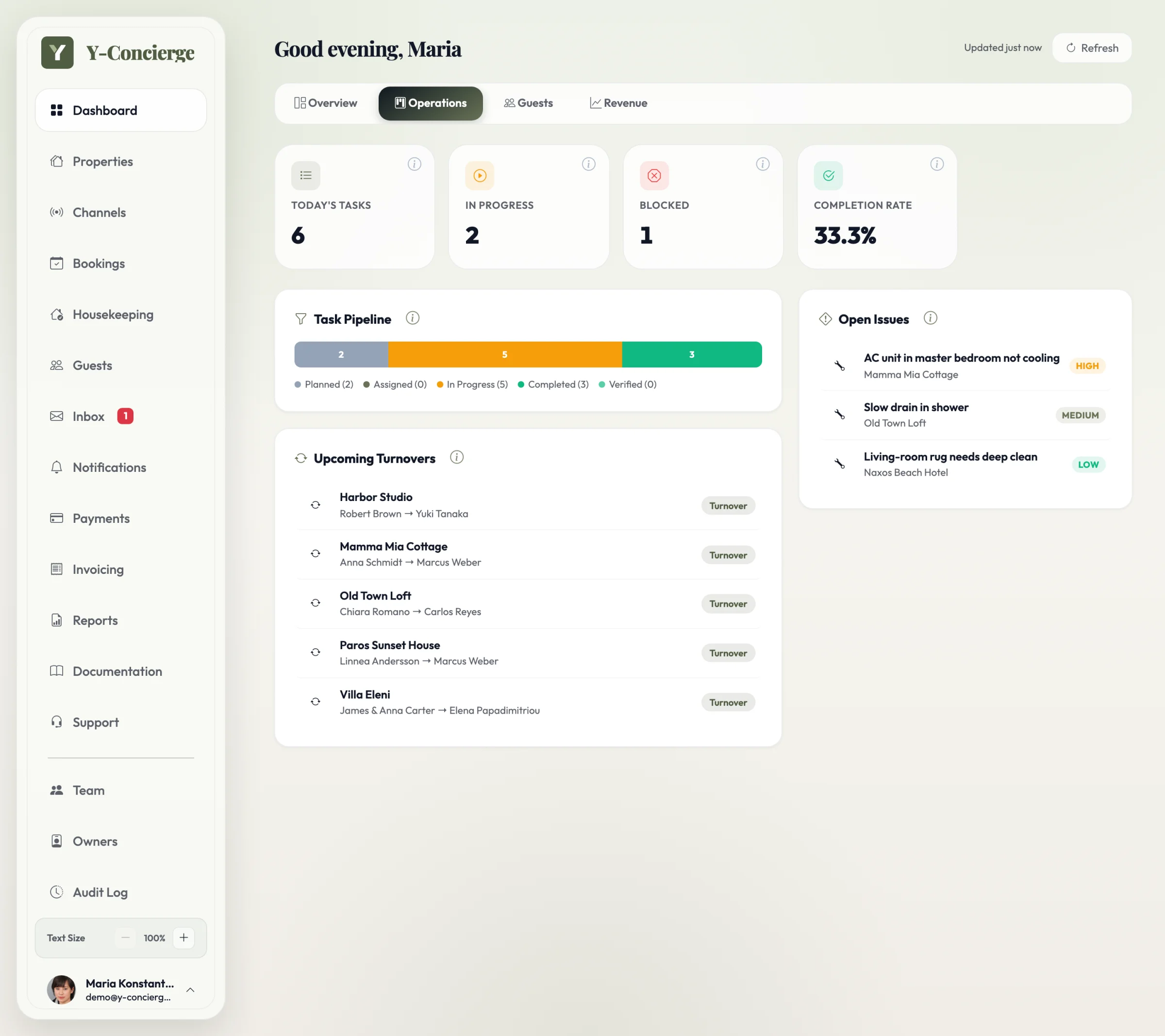Click wrench icon for Slow drain issue
The height and width of the screenshot is (1036, 1165).
840,415
